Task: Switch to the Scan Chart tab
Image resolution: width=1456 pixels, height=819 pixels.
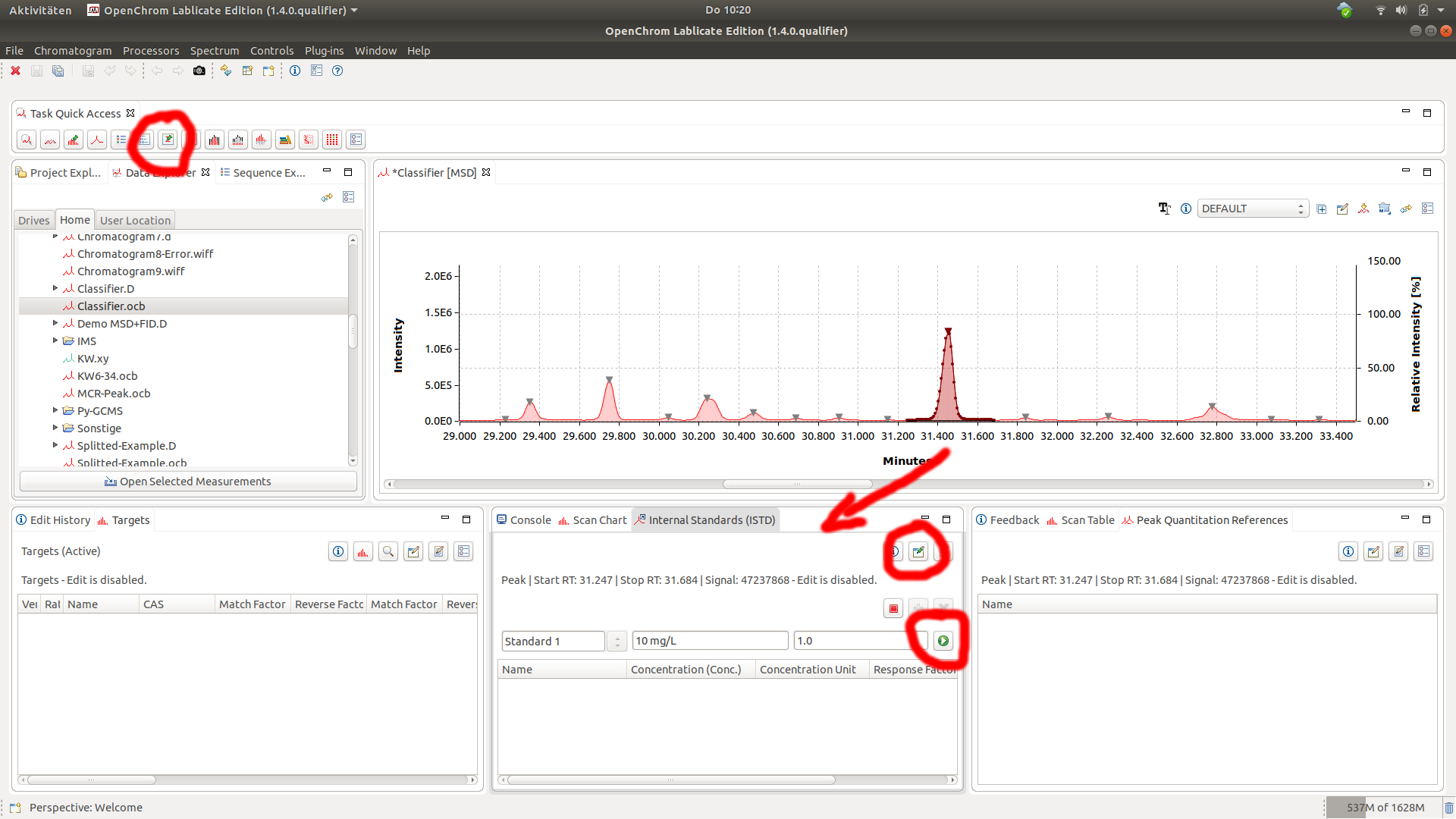Action: point(593,520)
